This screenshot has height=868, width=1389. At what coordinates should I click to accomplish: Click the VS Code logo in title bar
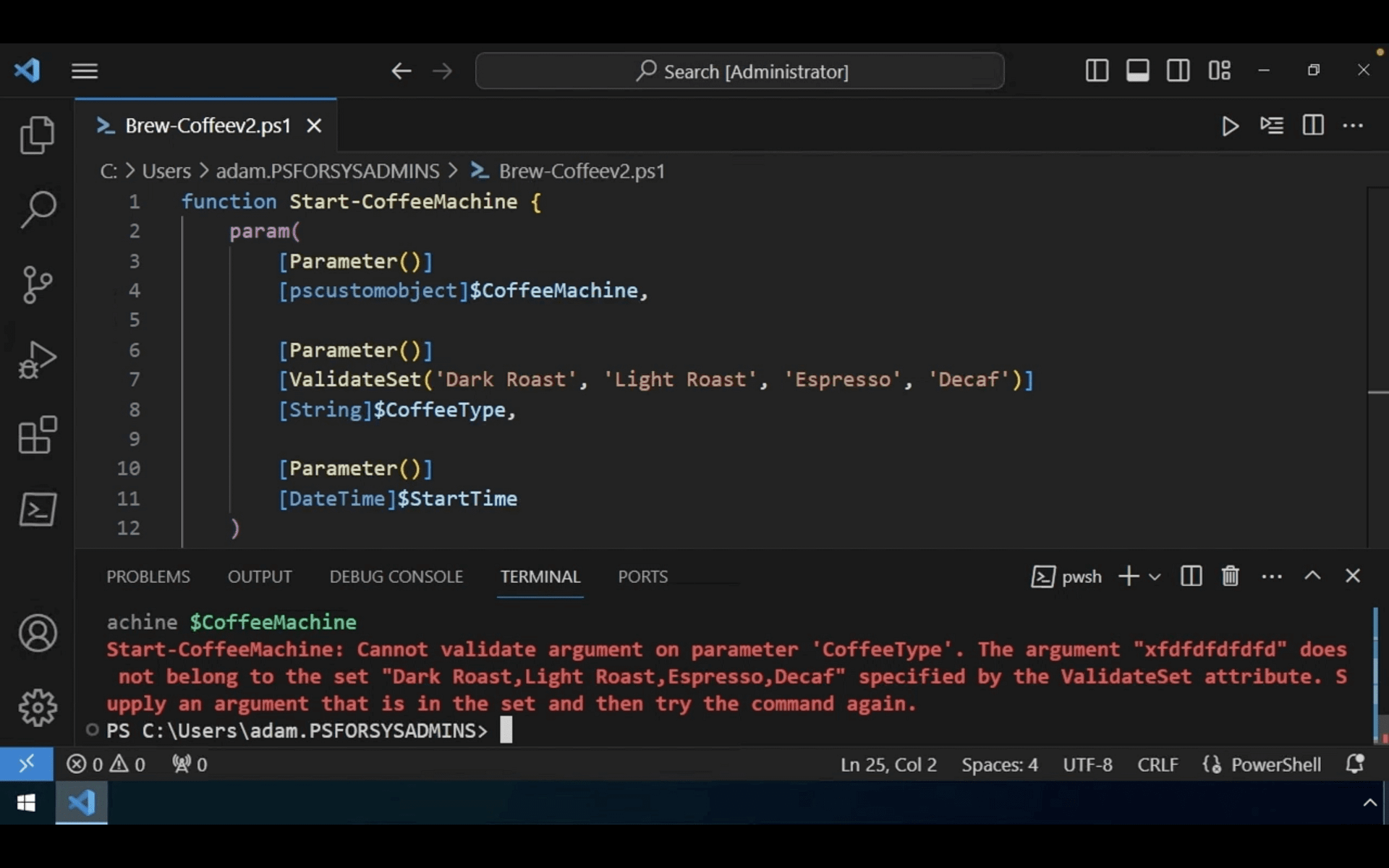pos(27,71)
